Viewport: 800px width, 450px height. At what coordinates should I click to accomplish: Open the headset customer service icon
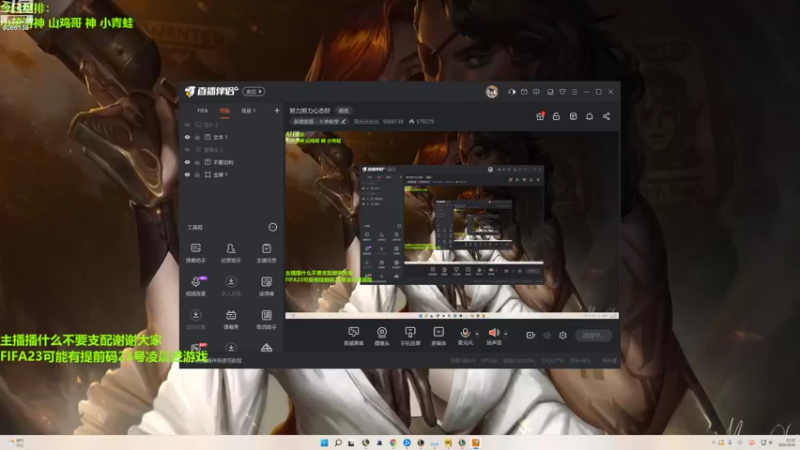pos(512,92)
